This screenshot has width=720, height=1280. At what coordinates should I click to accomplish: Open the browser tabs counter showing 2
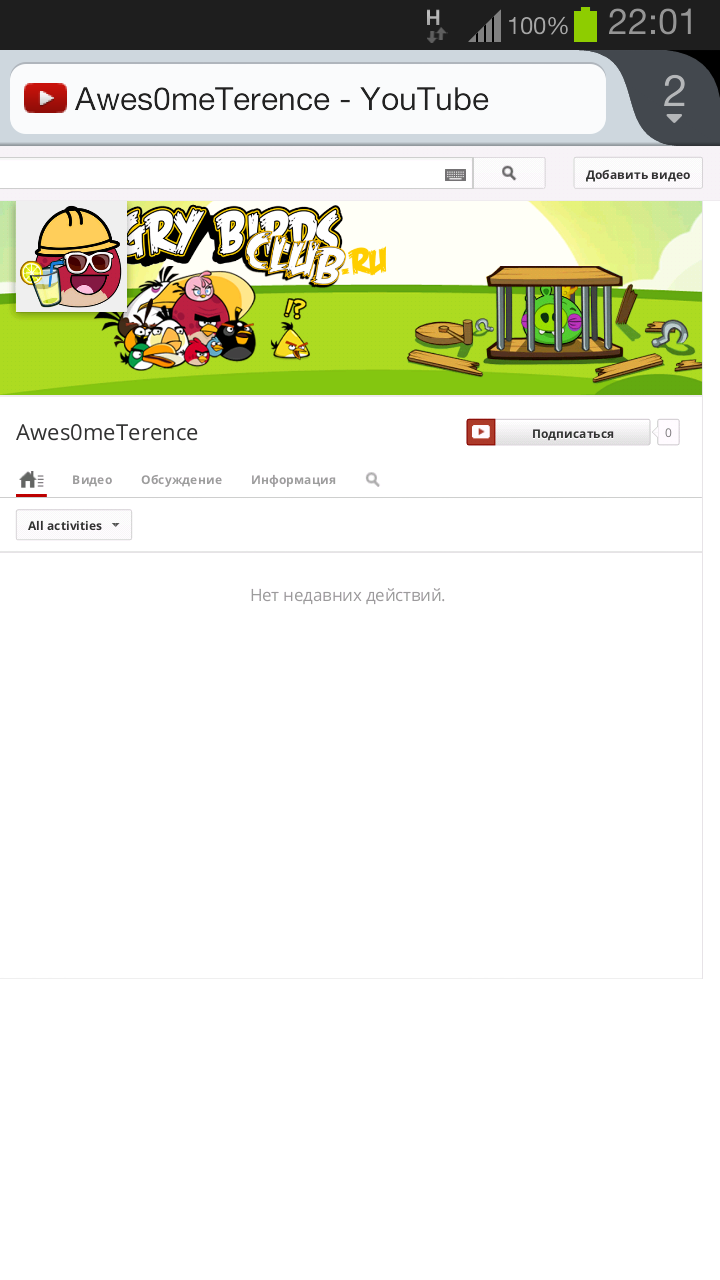(674, 98)
